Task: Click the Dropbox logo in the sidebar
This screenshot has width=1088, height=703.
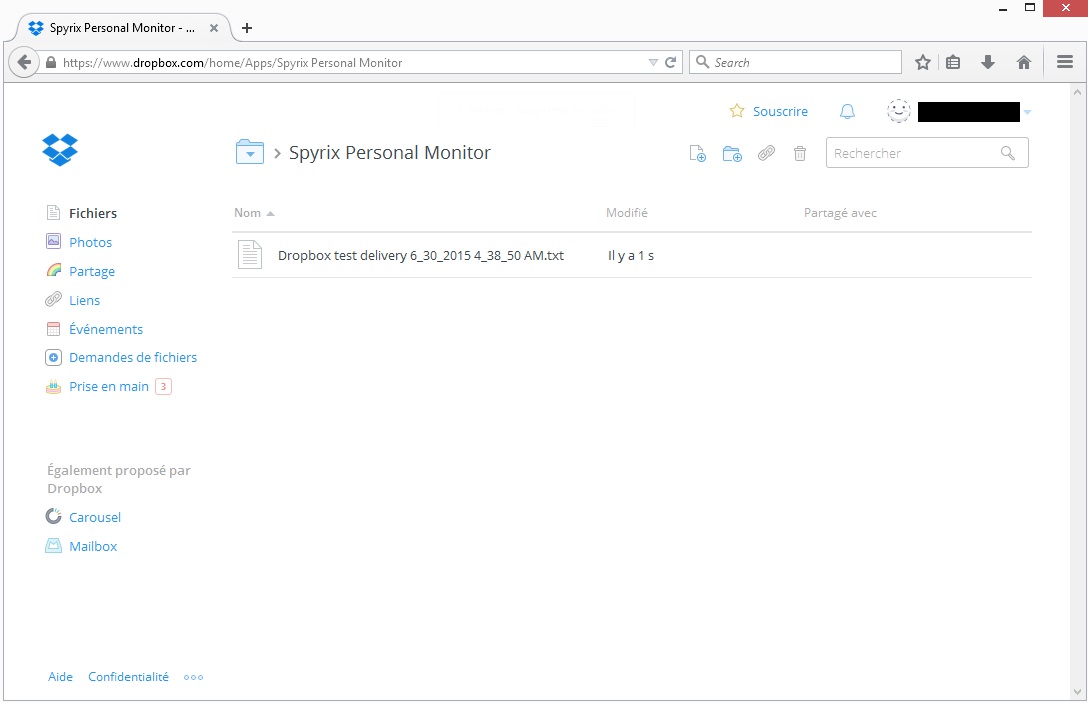Action: point(60,150)
